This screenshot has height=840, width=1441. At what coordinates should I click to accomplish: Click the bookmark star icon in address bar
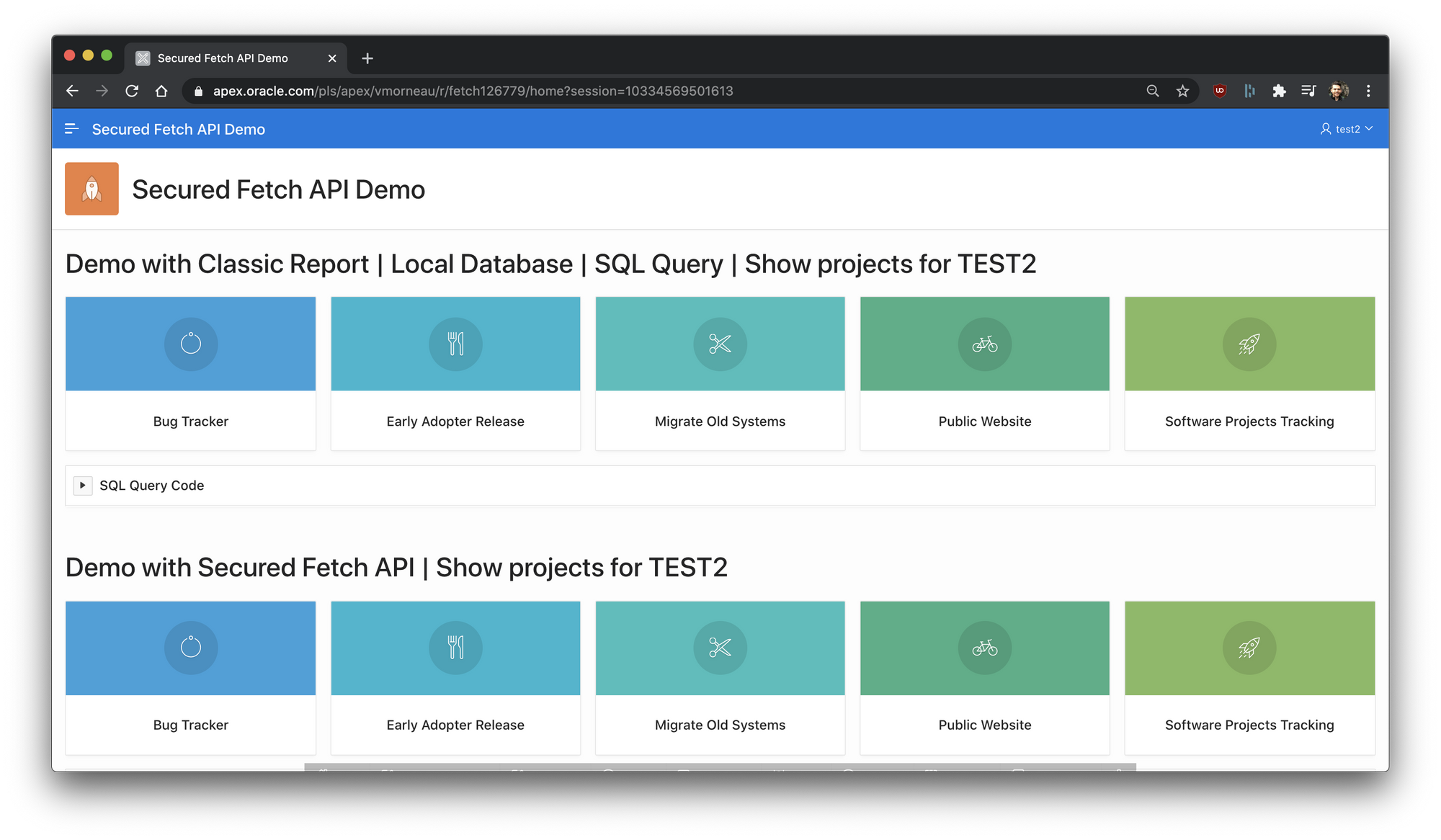click(1182, 91)
